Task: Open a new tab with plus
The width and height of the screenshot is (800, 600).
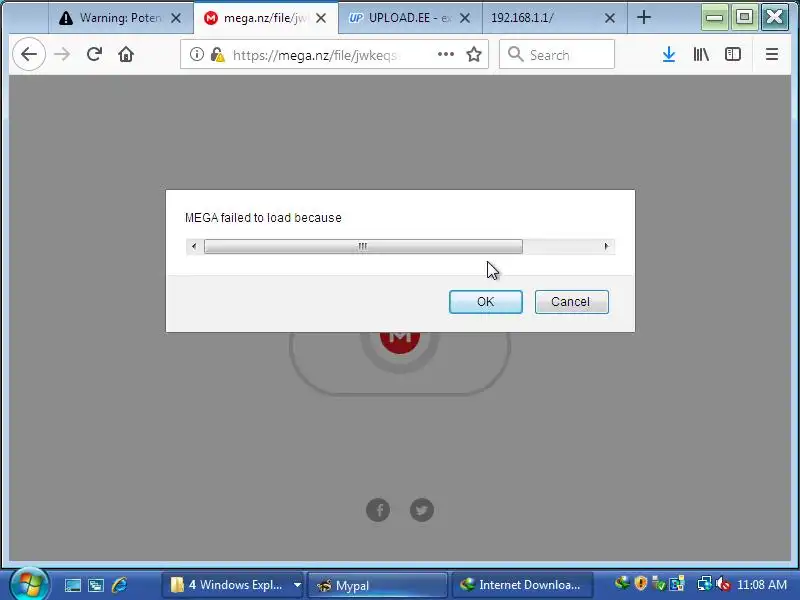Action: (x=644, y=17)
